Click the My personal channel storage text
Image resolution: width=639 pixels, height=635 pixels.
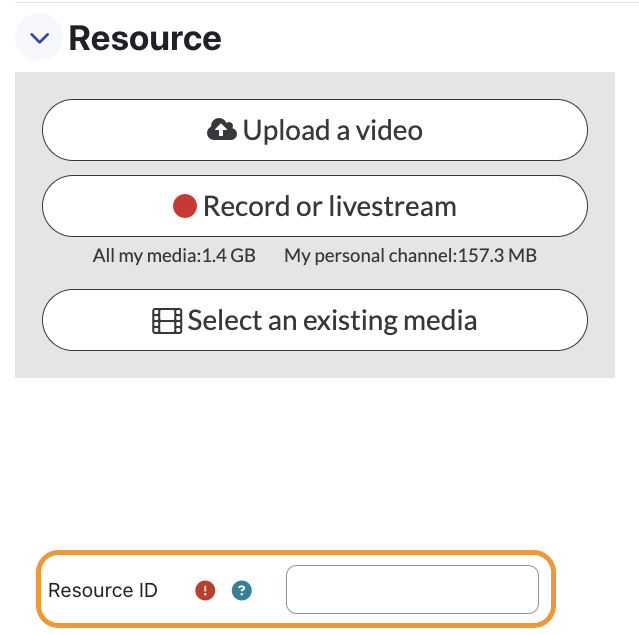[410, 256]
